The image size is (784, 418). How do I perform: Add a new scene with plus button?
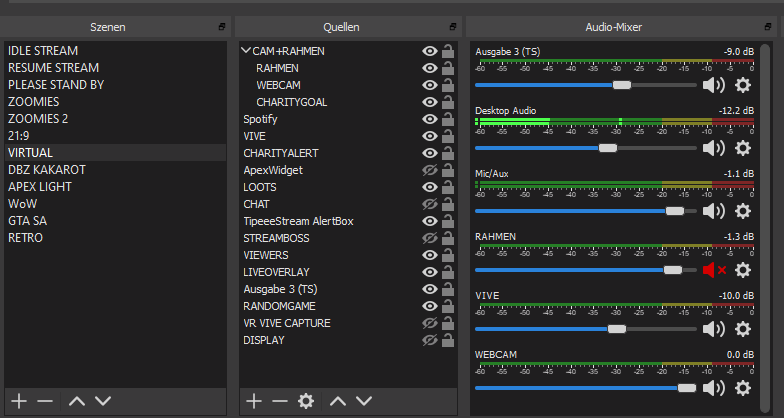coord(17,400)
